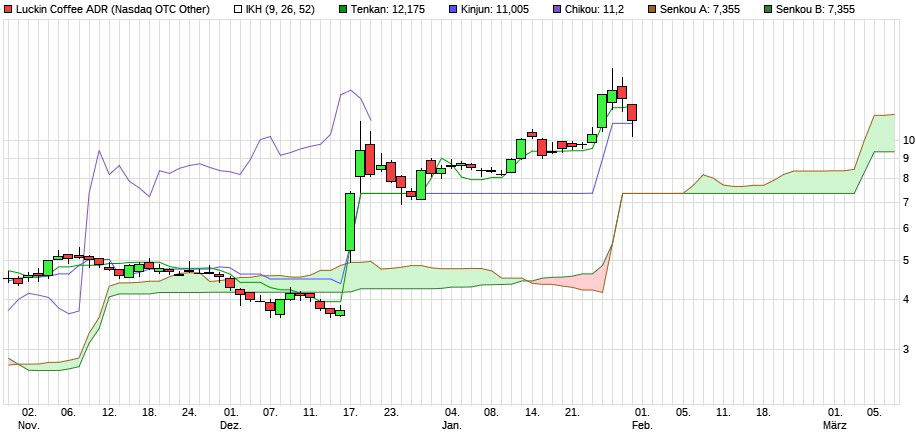Click date axis label '06.'

coord(69,412)
